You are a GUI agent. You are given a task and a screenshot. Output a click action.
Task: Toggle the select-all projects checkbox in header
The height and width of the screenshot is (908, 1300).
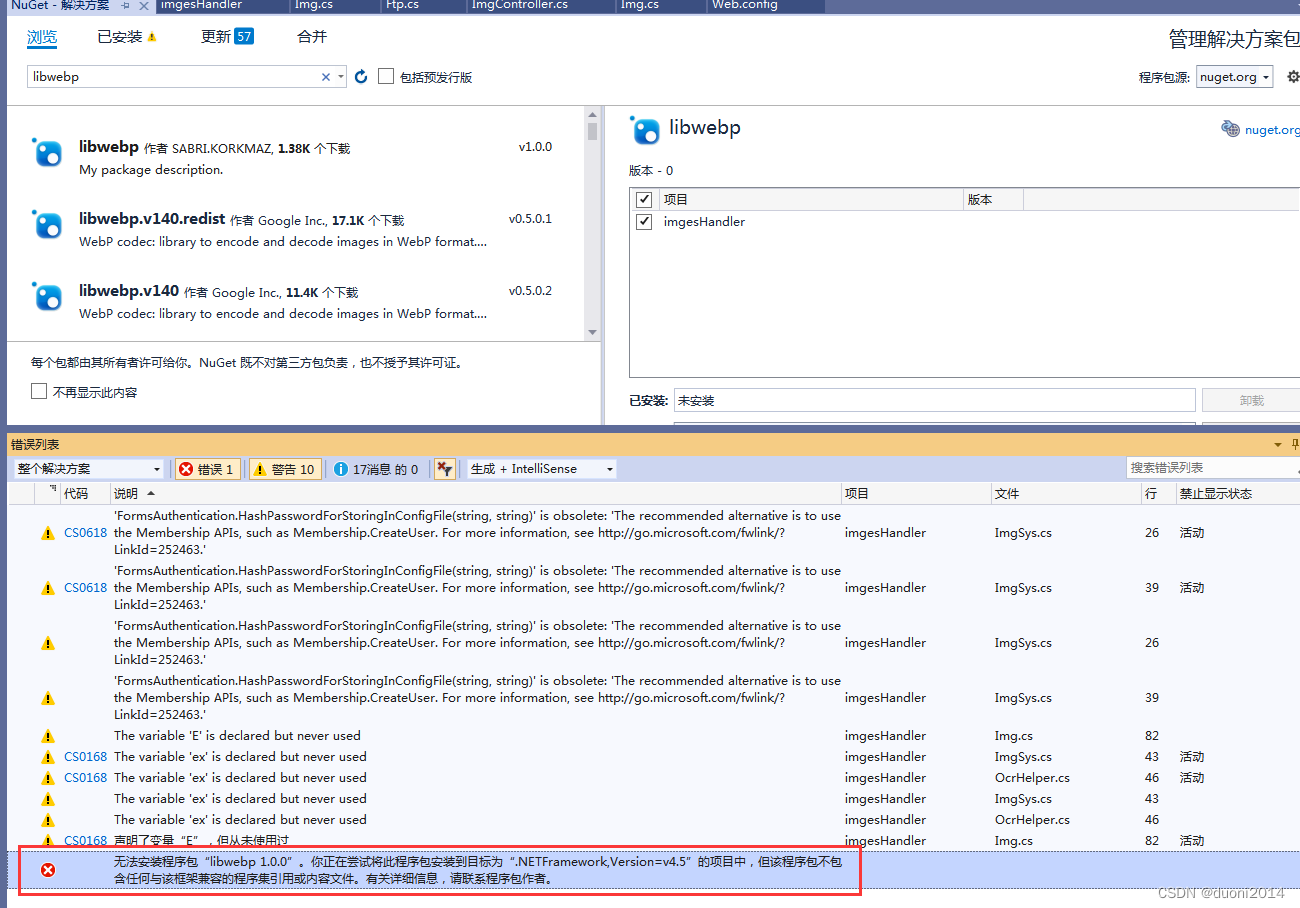[x=644, y=200]
